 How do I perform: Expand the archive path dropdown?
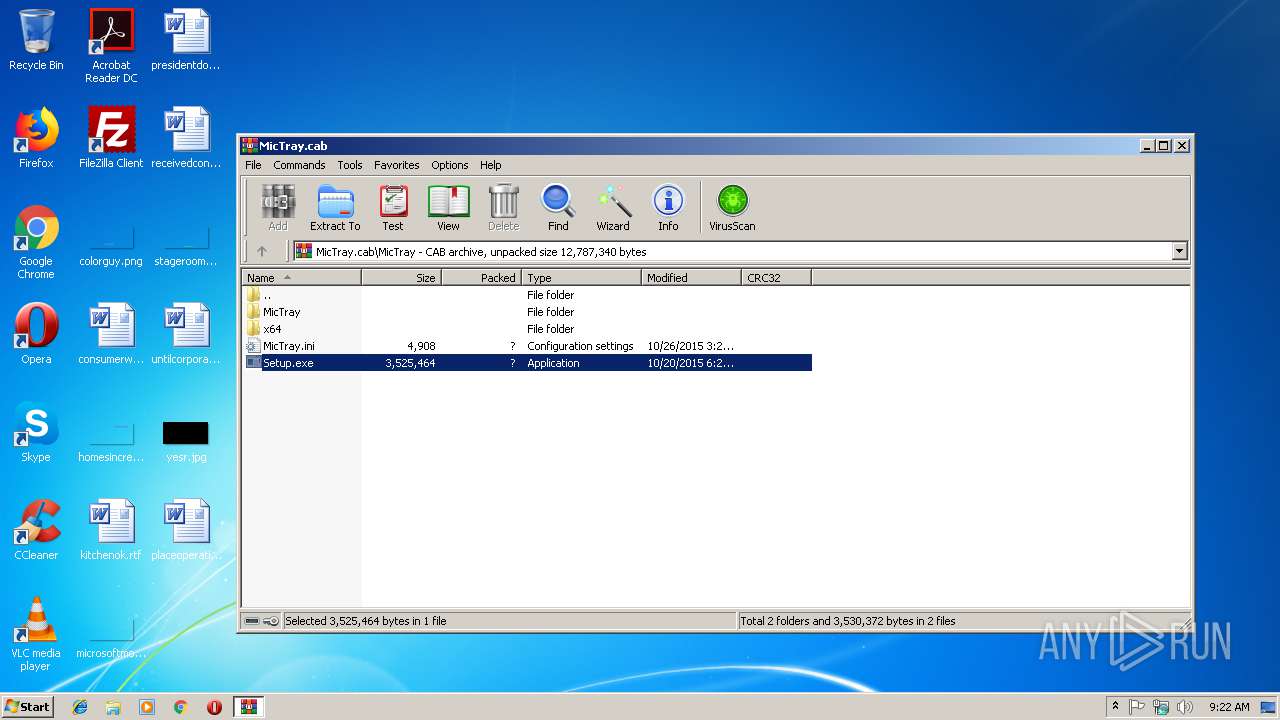[x=1180, y=252]
